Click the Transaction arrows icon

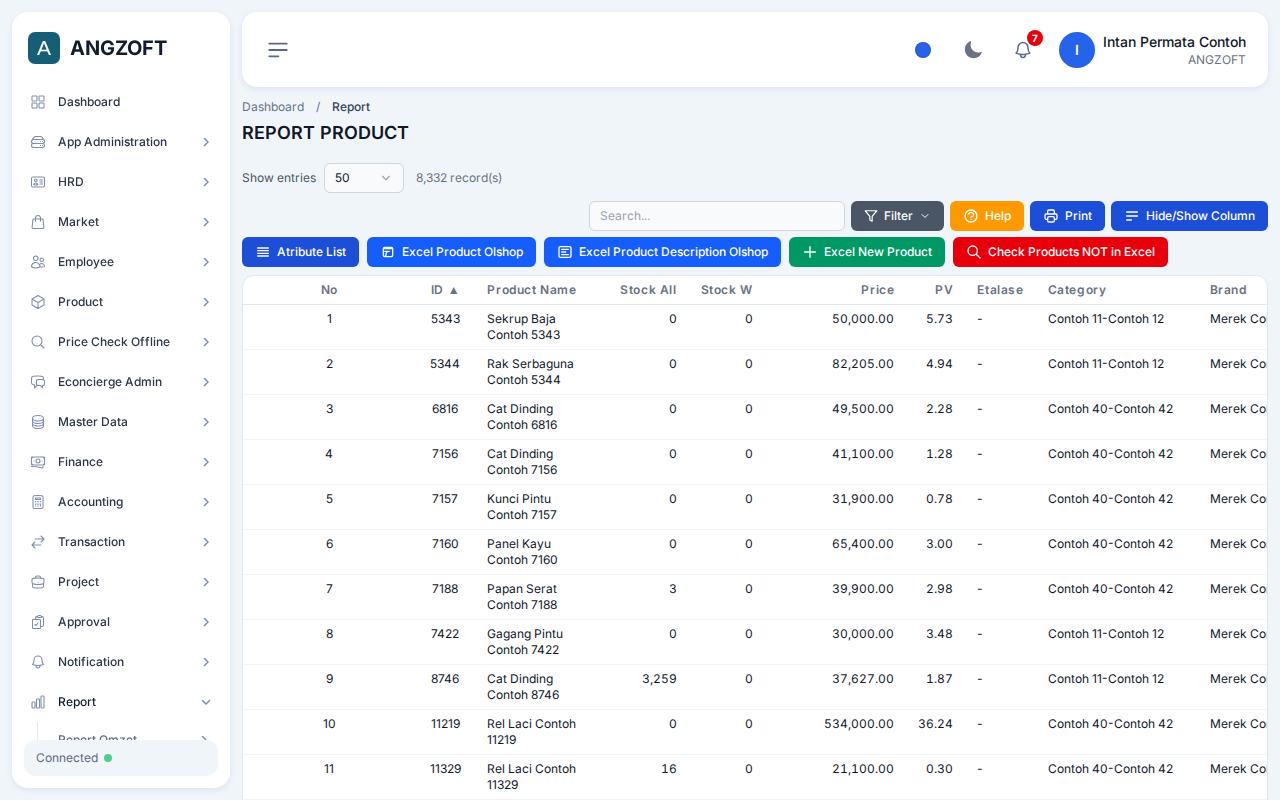38,542
